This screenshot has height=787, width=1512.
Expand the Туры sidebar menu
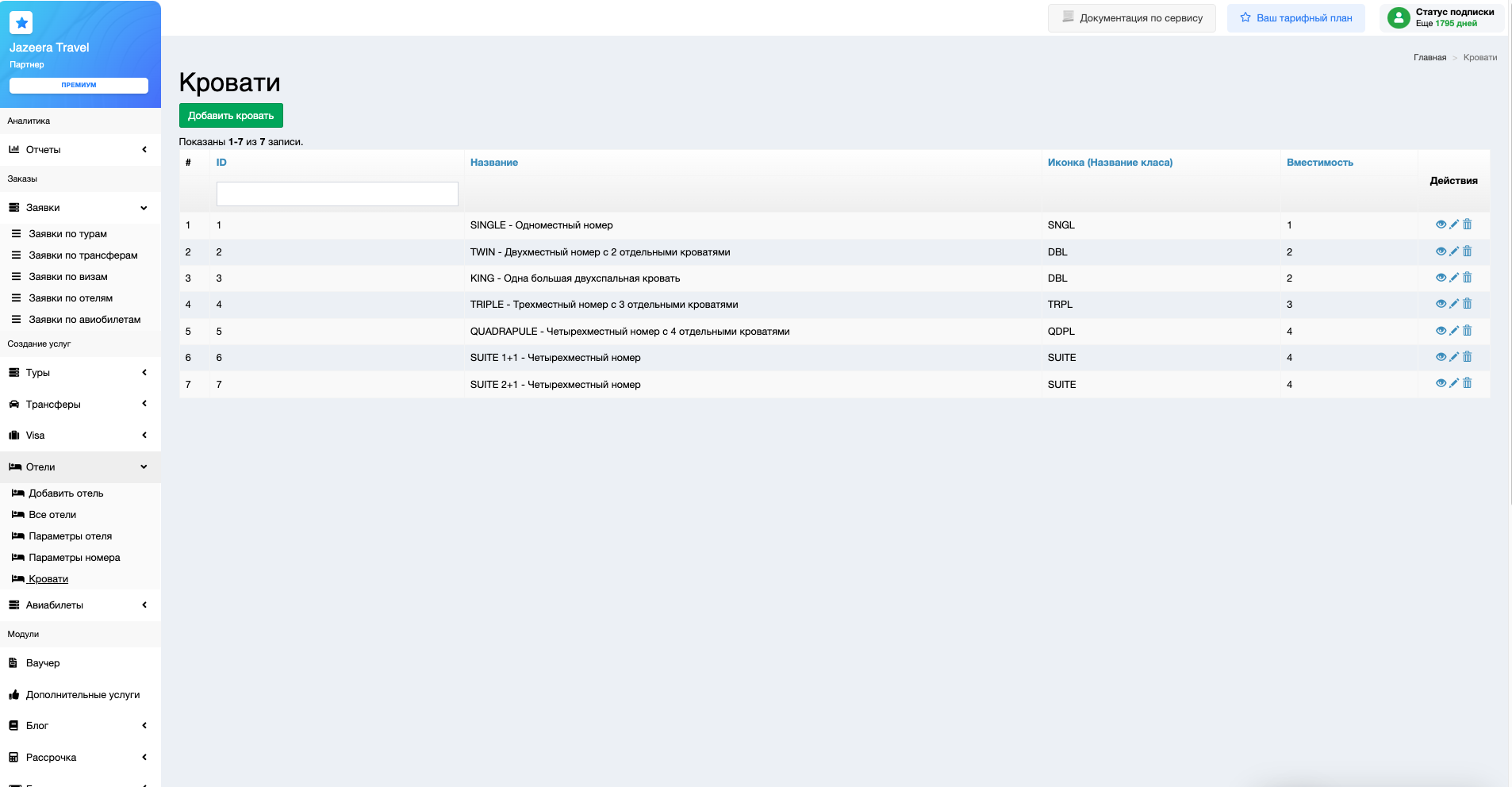pos(79,373)
